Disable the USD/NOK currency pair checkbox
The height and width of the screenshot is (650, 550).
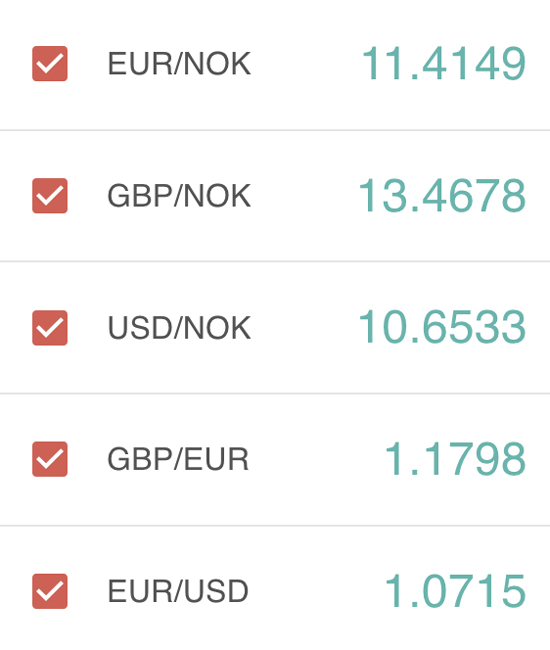[x=50, y=327]
